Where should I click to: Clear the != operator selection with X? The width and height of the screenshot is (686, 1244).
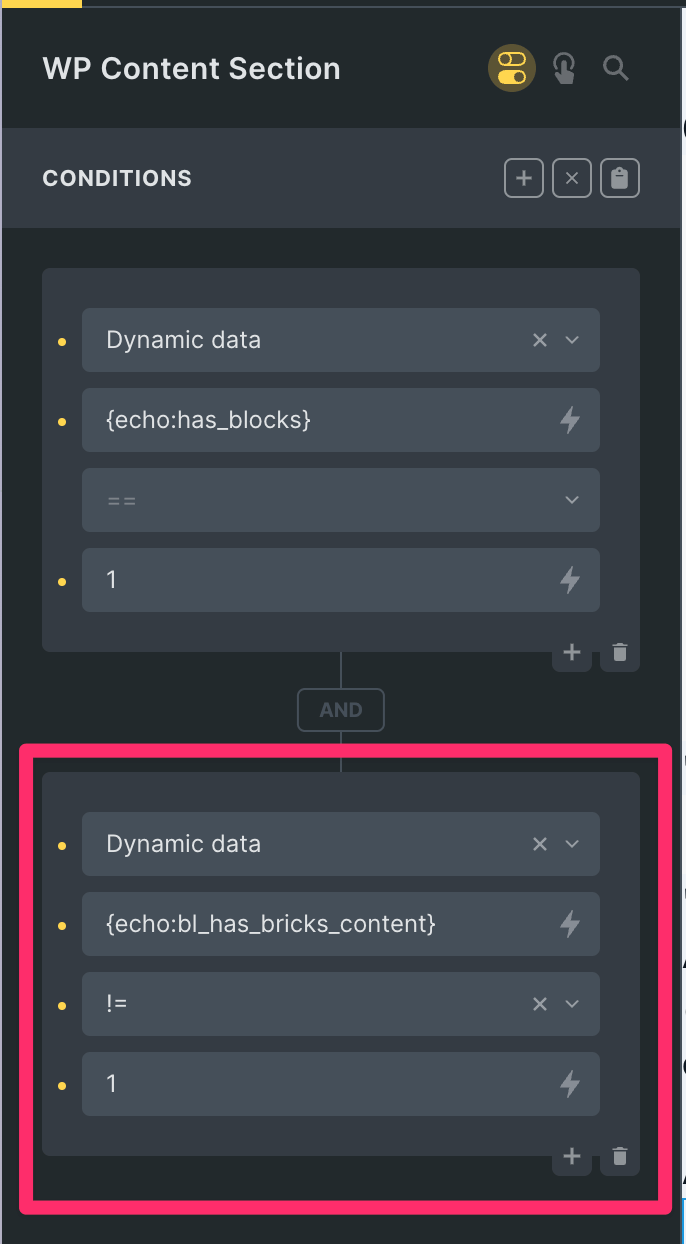click(x=540, y=1004)
